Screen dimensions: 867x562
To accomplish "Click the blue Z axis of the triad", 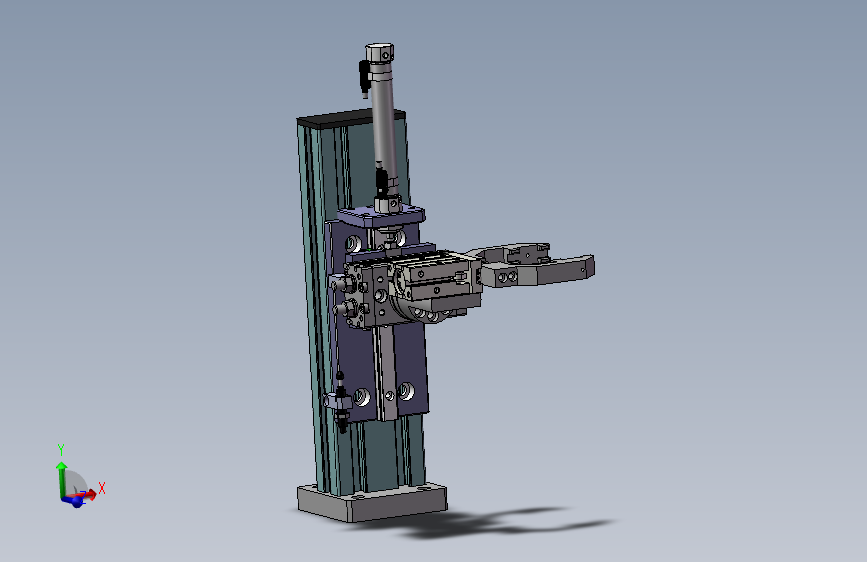I will (74, 501).
